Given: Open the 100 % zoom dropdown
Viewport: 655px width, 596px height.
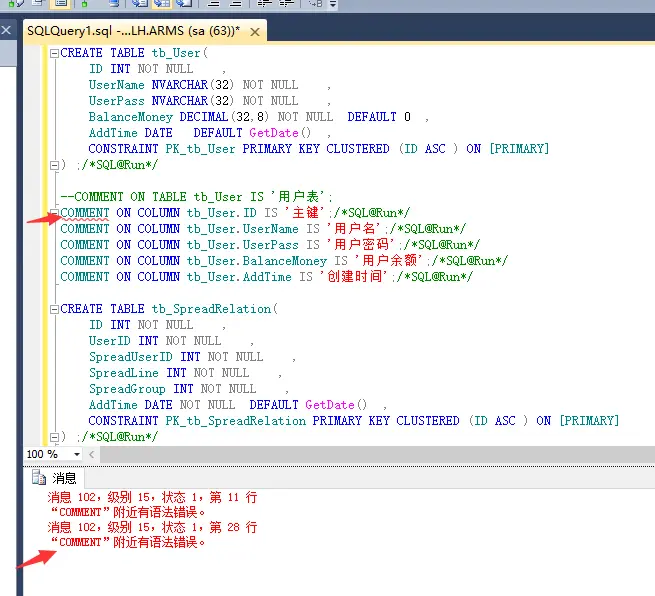Looking at the screenshot, I should tap(77, 454).
